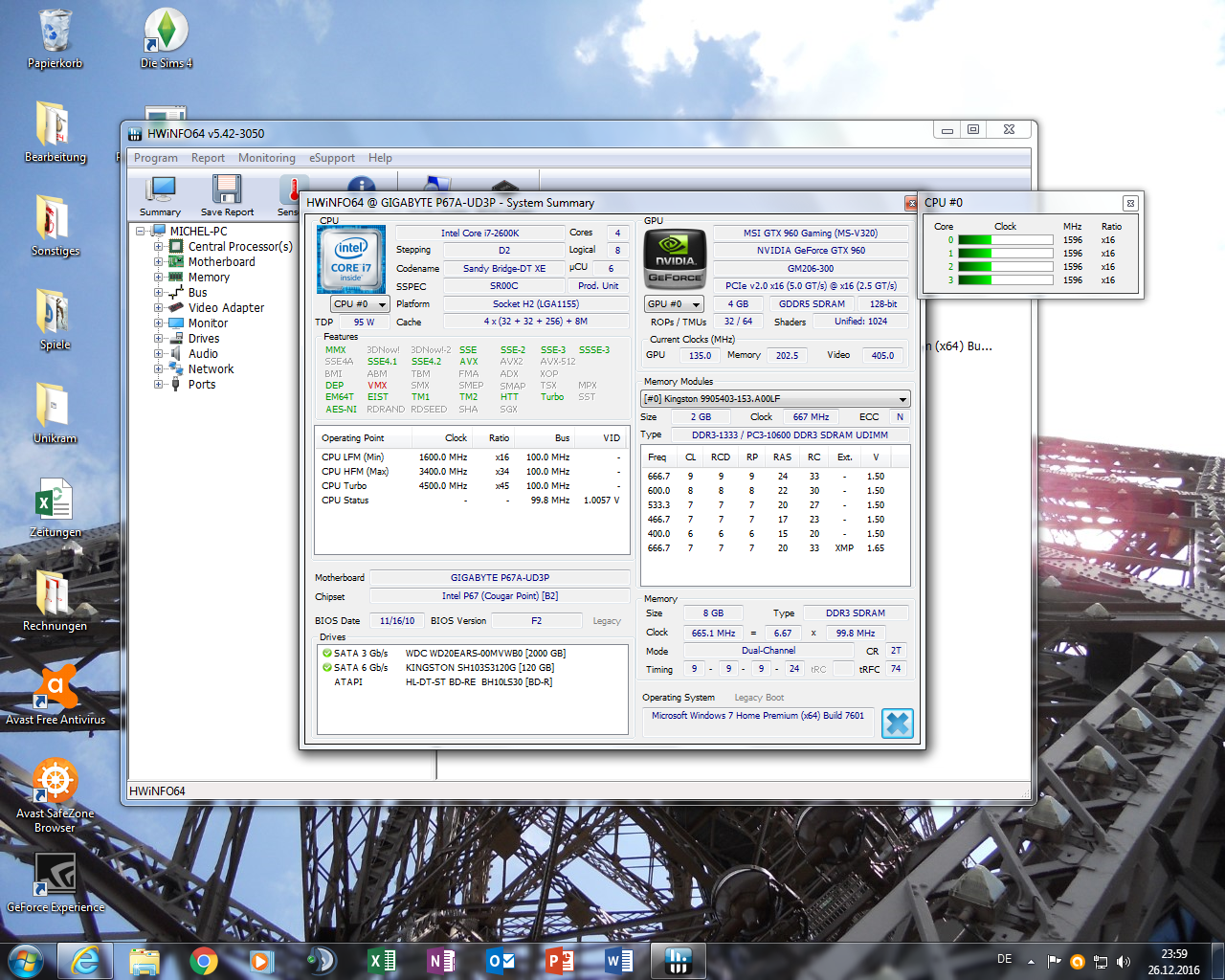Expand the Motherboard tree node

(x=159, y=262)
